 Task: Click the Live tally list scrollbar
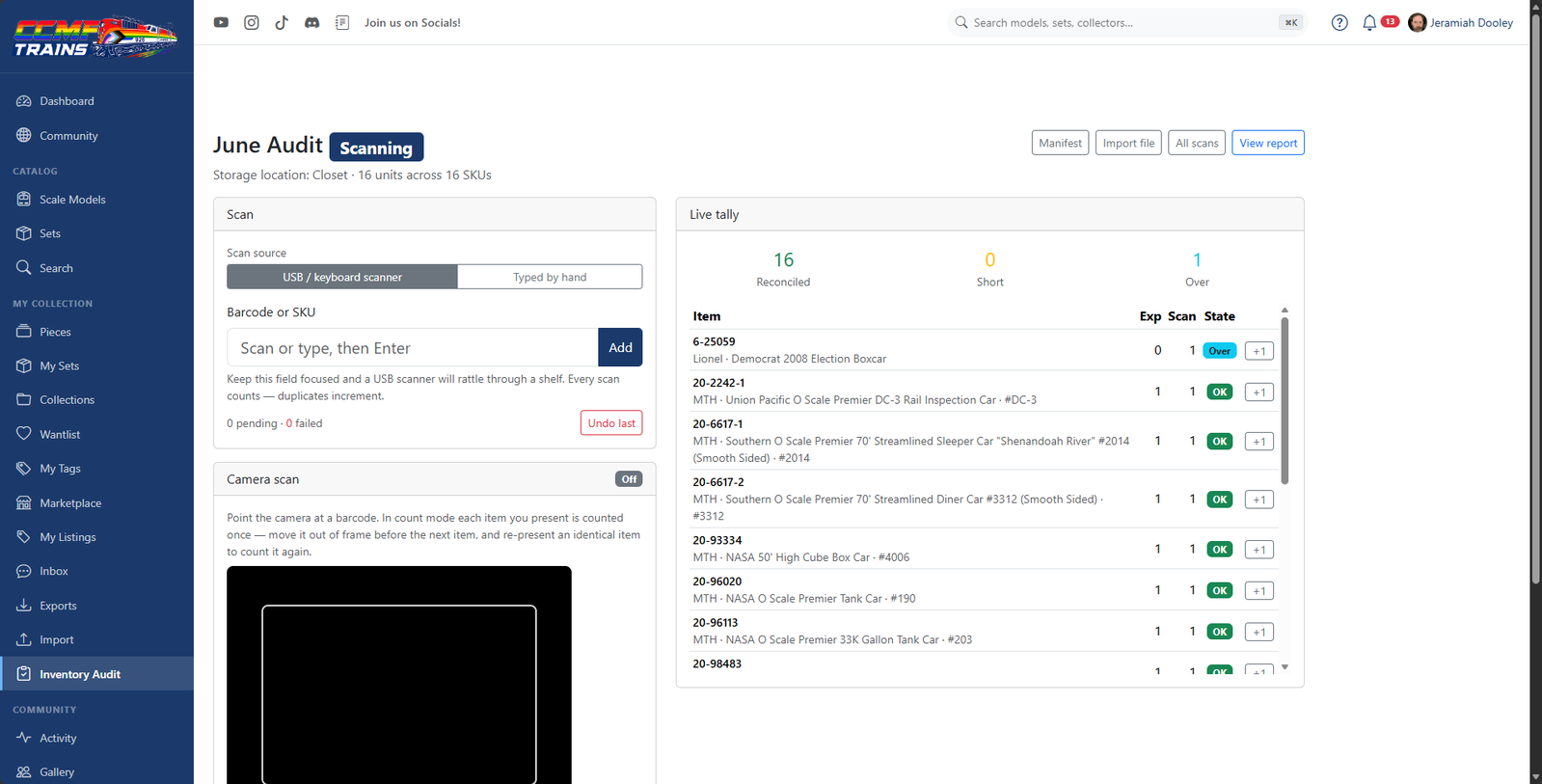(1285, 400)
